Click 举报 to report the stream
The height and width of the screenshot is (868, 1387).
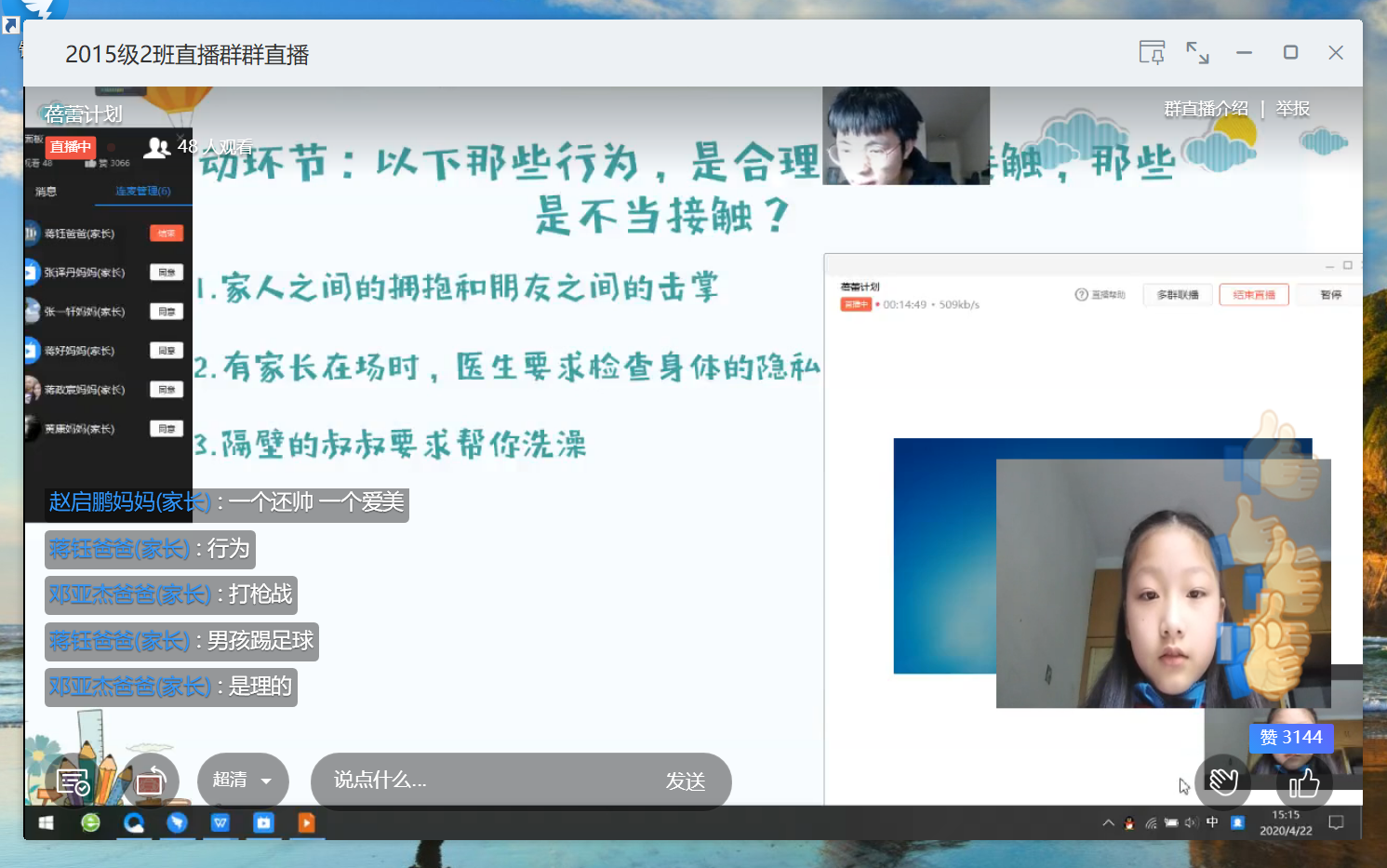[x=1292, y=109]
